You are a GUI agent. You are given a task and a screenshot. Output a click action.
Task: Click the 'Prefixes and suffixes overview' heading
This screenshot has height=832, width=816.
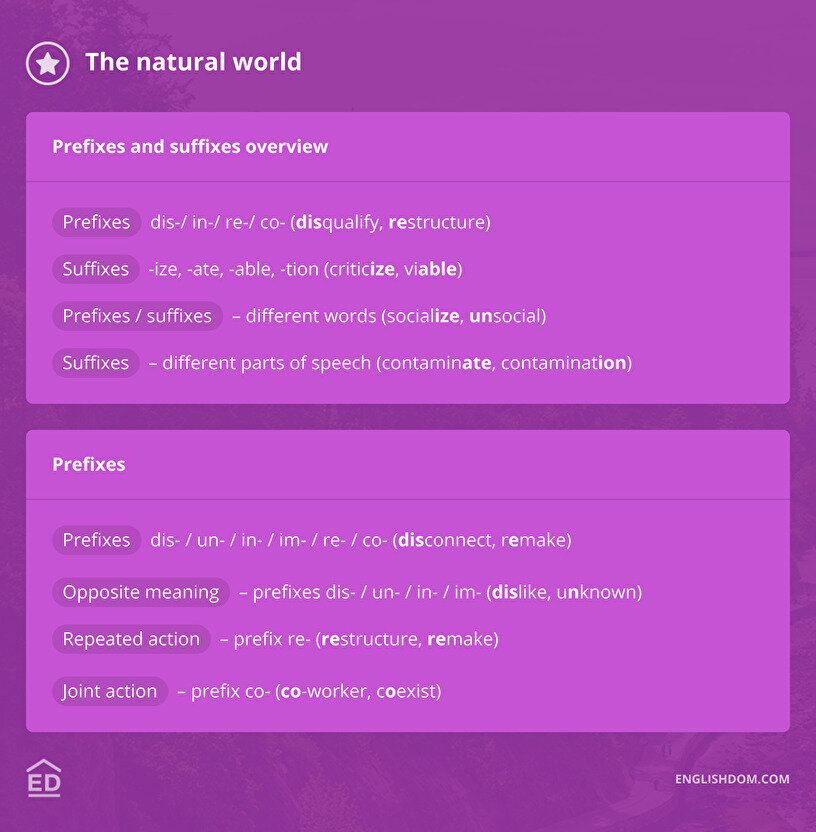coord(190,147)
